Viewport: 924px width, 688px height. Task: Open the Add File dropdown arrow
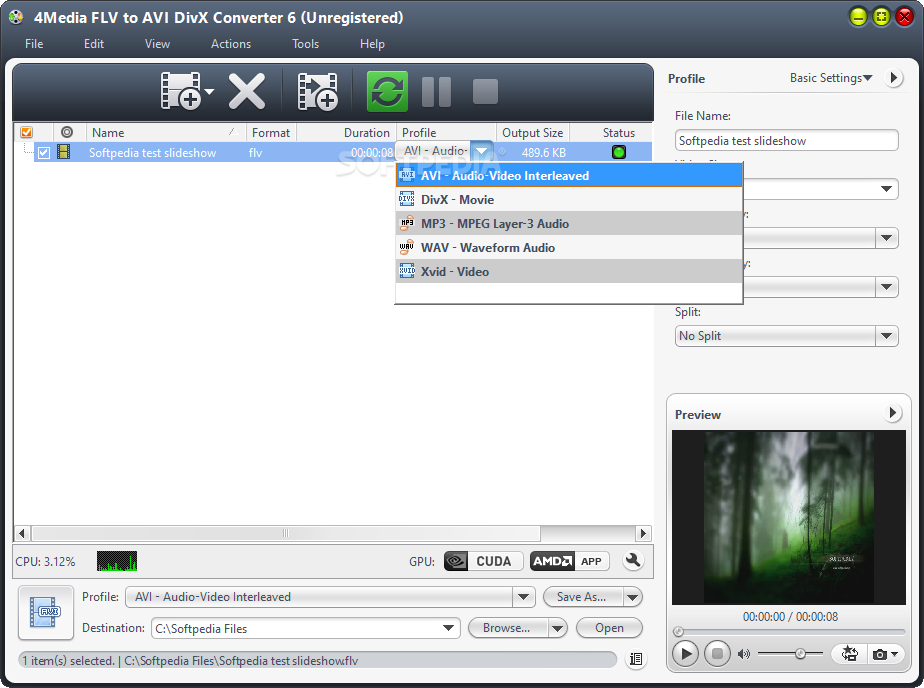(209, 91)
